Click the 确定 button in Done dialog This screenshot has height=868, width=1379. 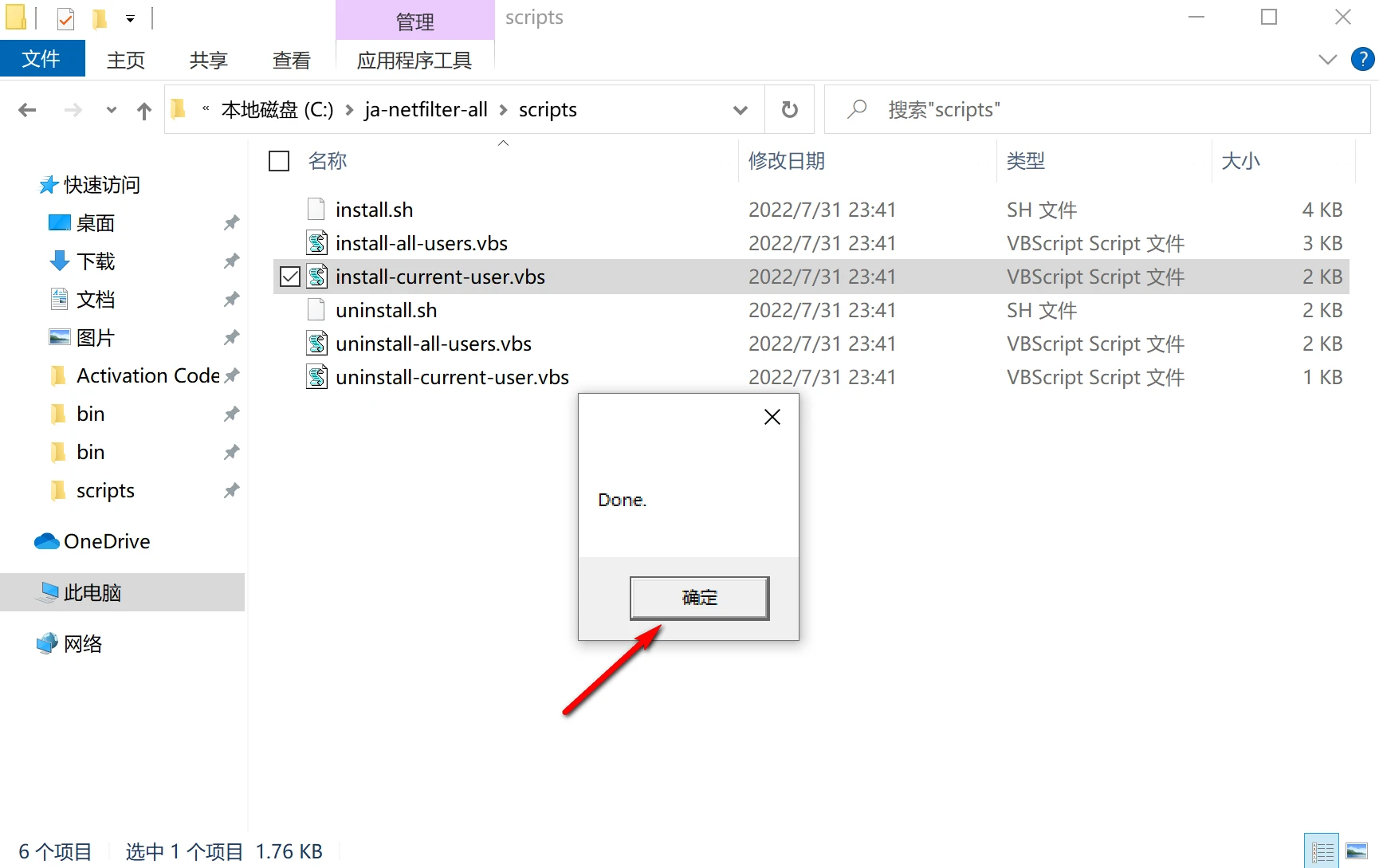point(699,598)
